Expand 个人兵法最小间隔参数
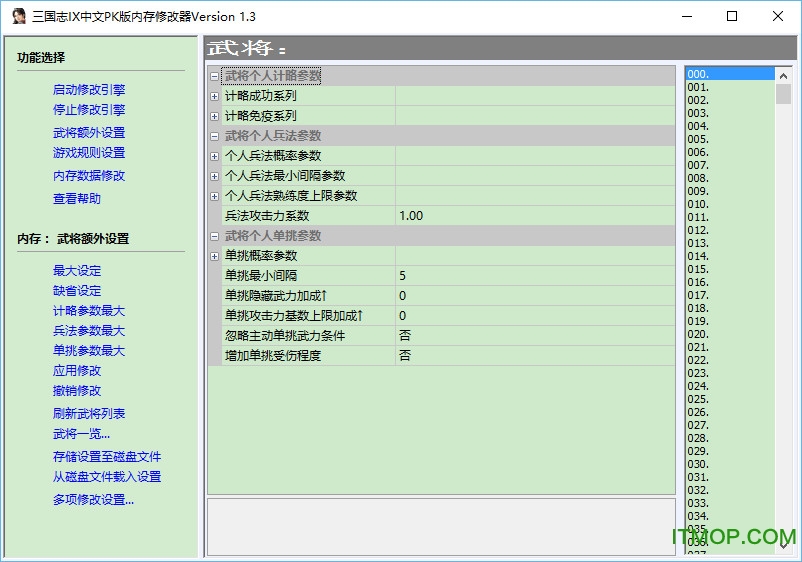 point(214,176)
